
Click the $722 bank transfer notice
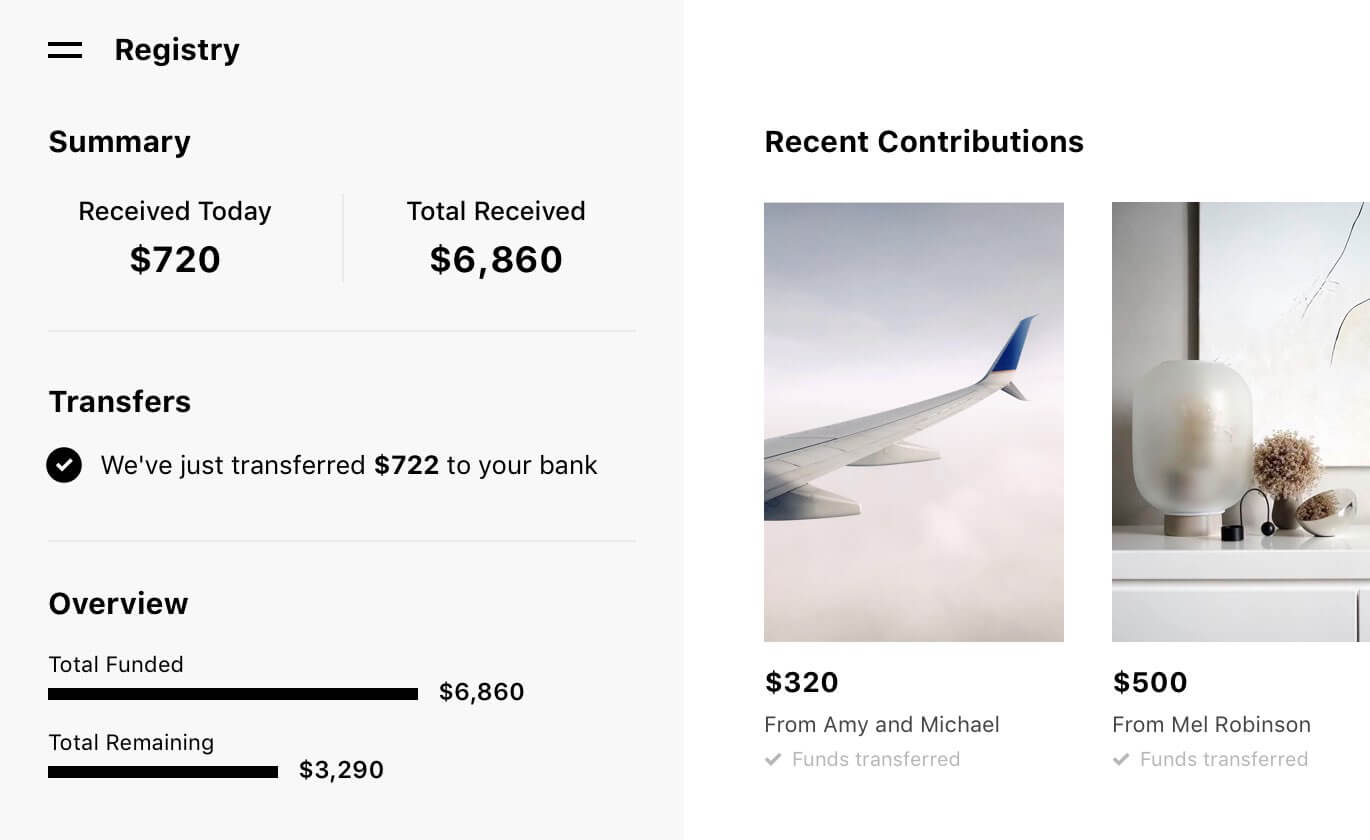point(348,465)
